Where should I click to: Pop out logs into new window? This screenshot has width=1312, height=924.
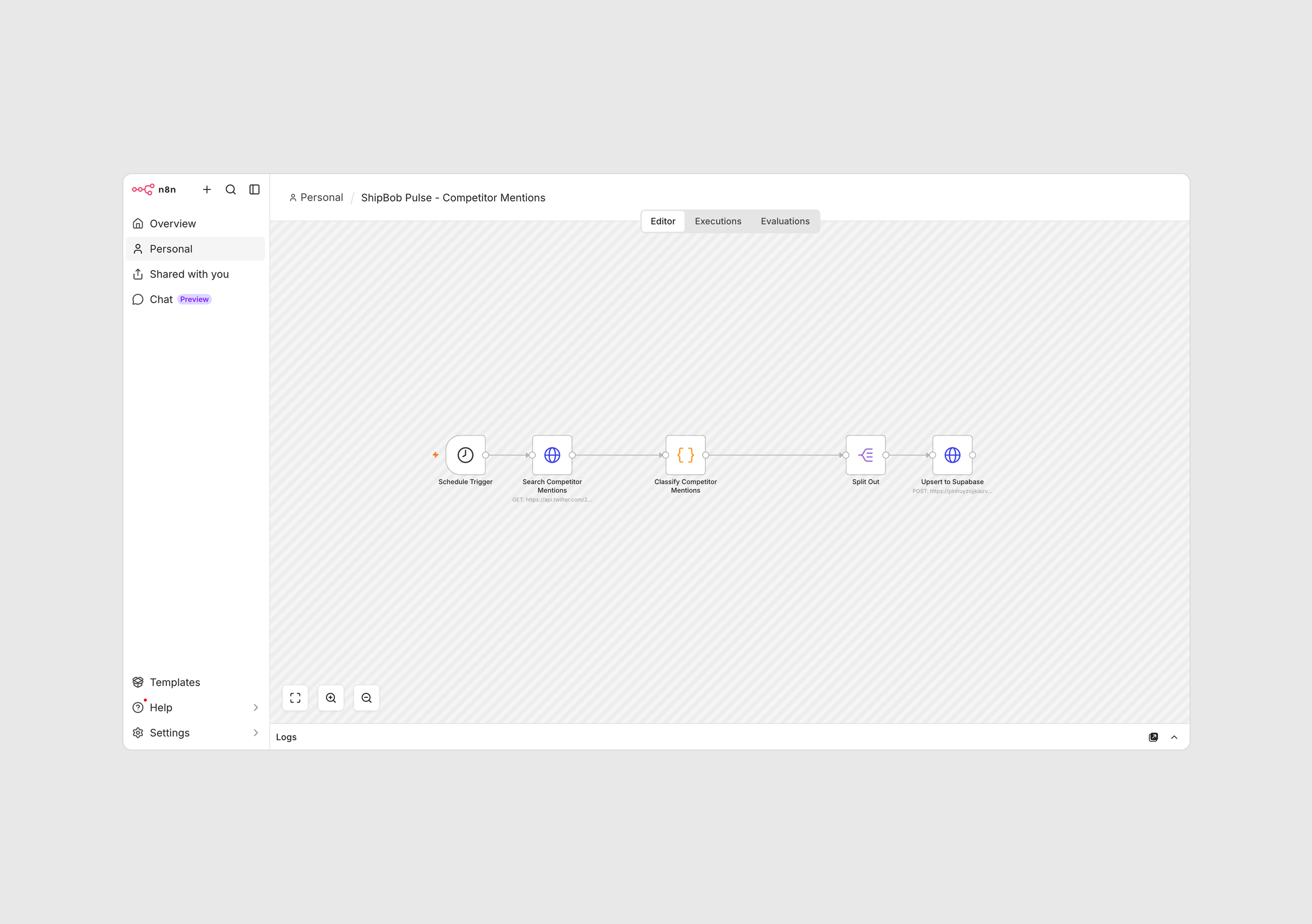pos(1153,737)
